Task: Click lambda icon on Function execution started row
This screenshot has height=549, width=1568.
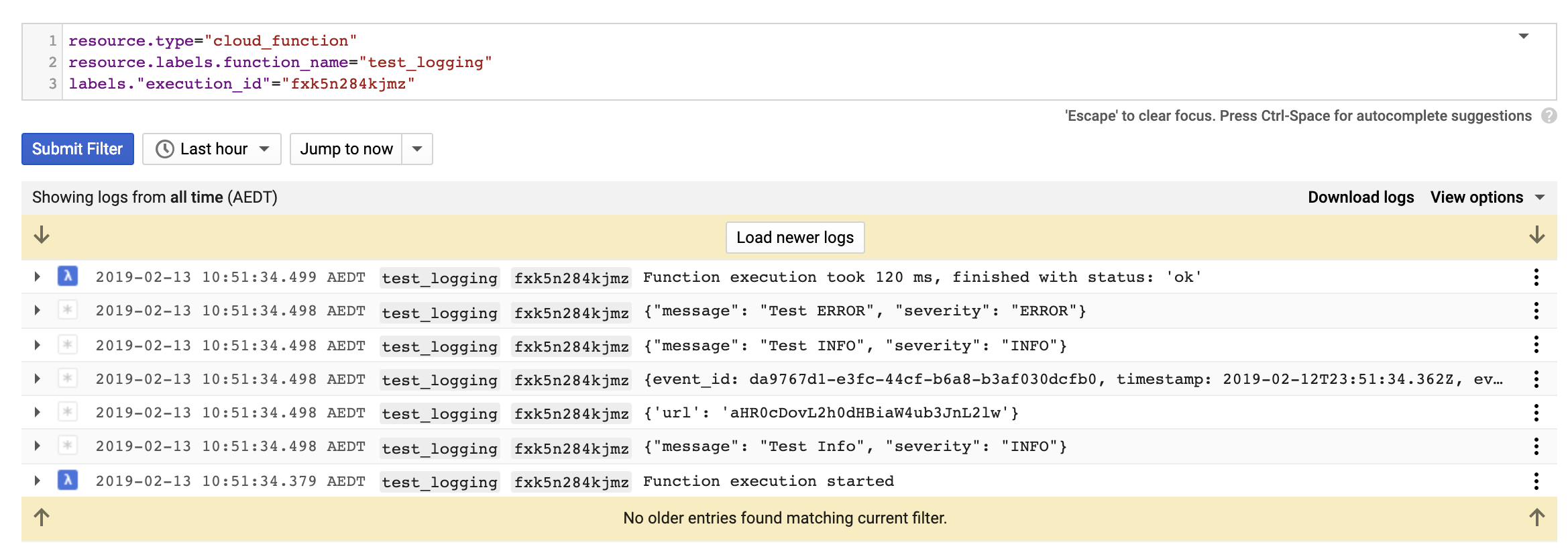Action: point(68,481)
